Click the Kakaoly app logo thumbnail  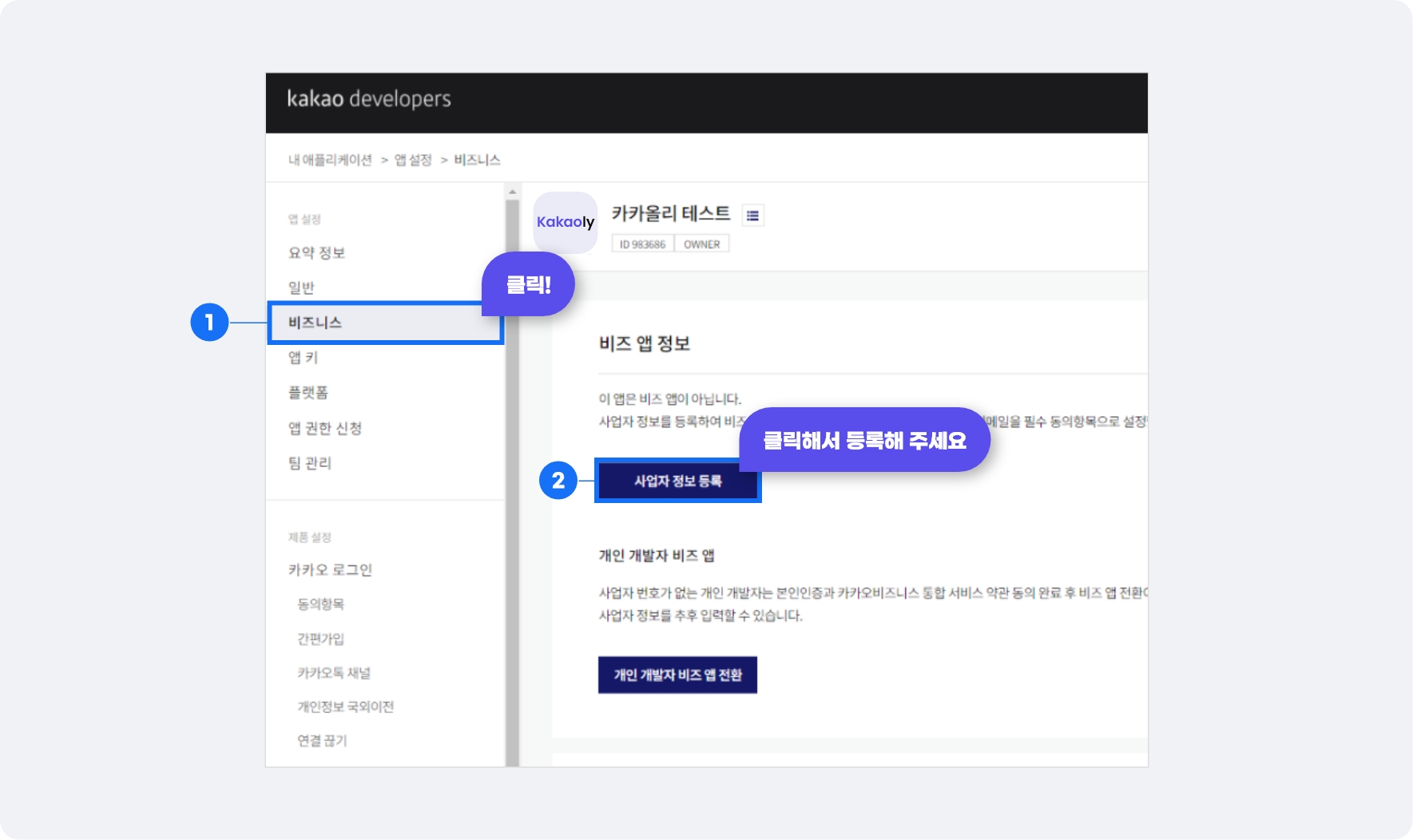coord(566,222)
